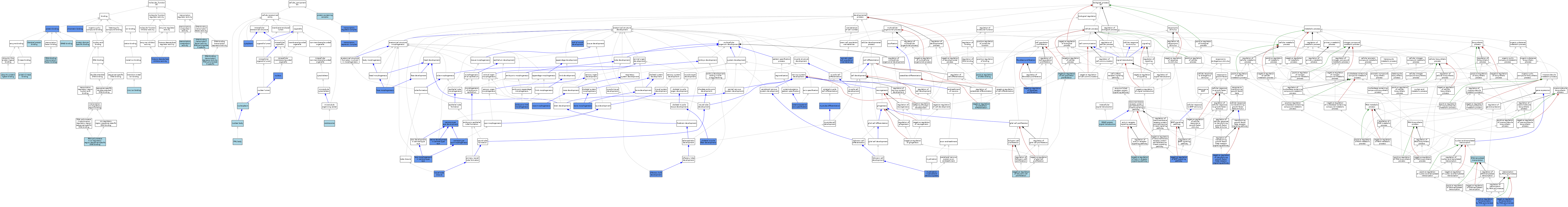Select the 'SMAD binding' node
This screenshot has height=207, width=1568.
click(x=66, y=44)
